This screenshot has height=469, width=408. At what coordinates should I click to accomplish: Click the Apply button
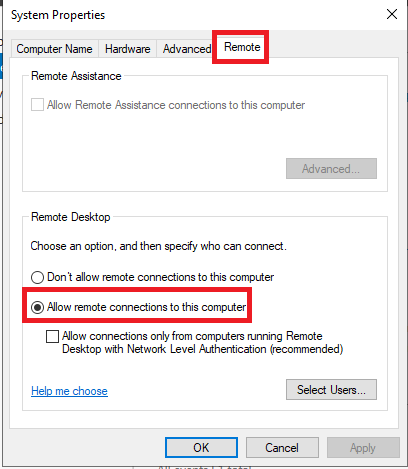pyautogui.click(x=363, y=448)
